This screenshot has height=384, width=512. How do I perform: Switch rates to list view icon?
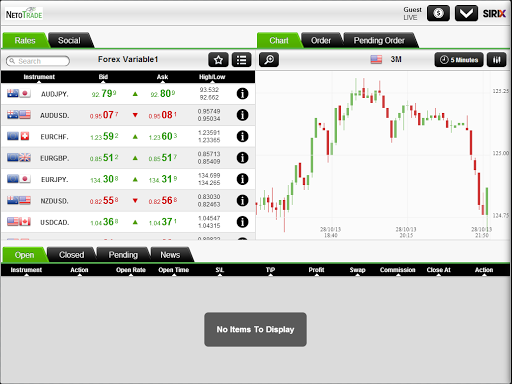[x=241, y=60]
